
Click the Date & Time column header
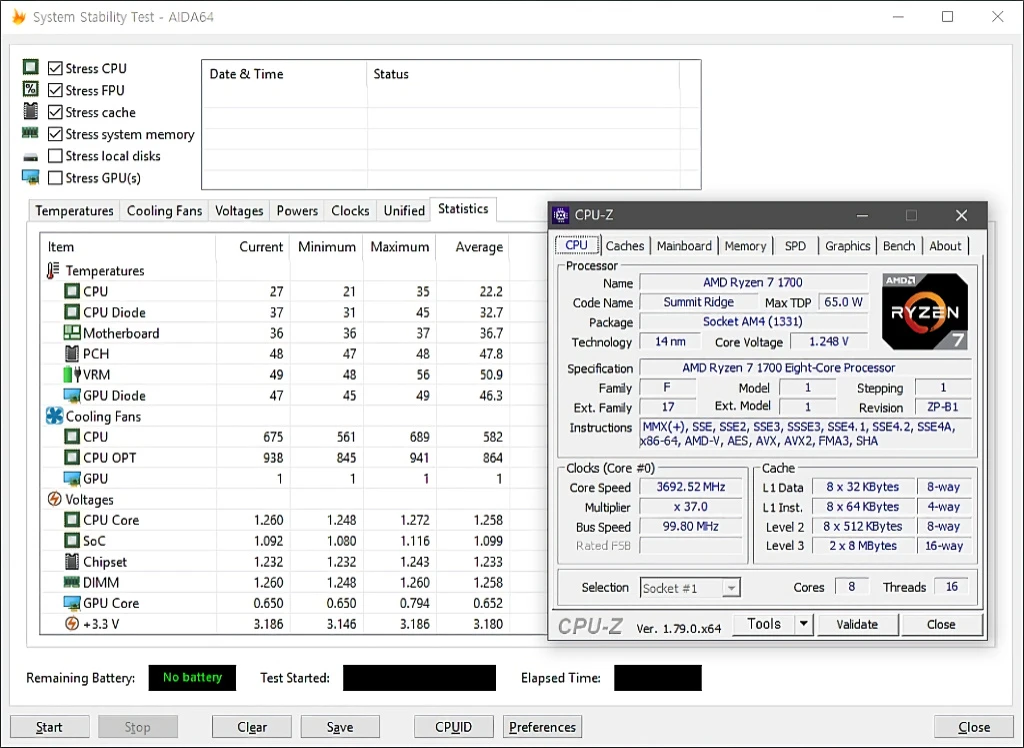point(285,74)
